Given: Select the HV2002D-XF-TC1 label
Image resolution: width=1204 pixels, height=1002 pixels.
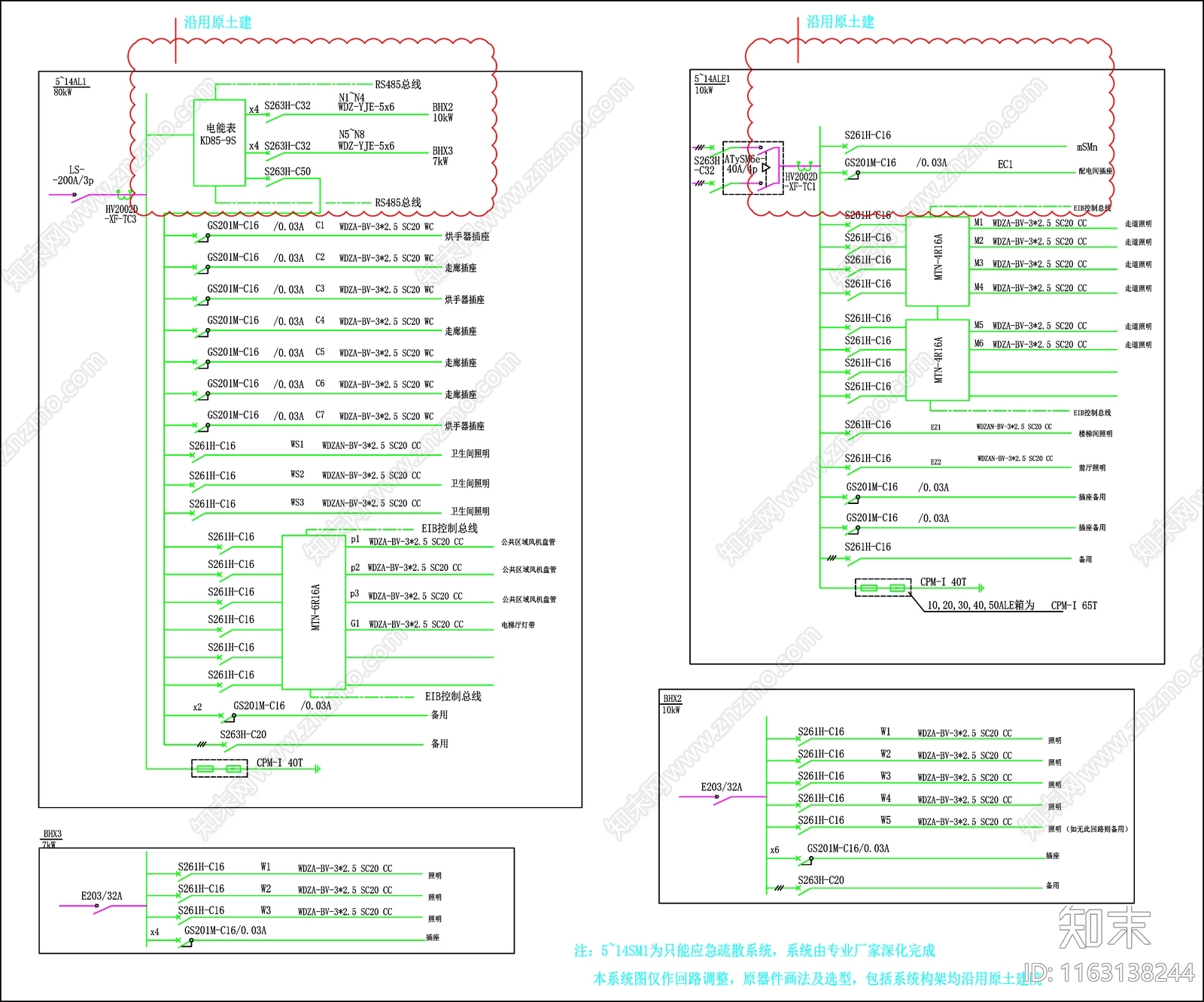Looking at the screenshot, I should tap(801, 181).
